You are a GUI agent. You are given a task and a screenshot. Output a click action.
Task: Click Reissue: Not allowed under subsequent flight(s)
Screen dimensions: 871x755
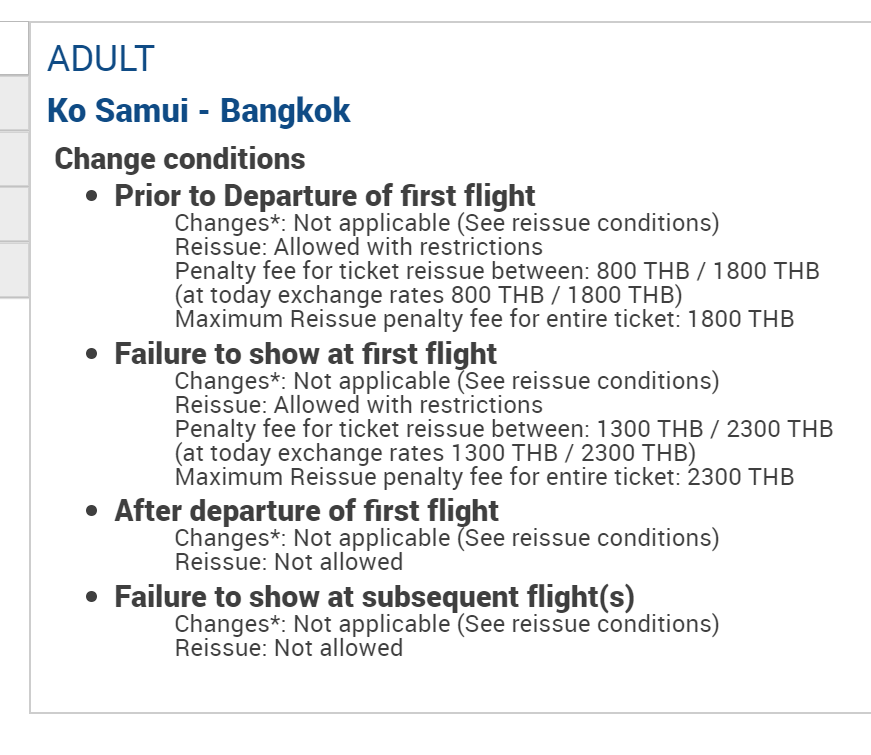(288, 648)
